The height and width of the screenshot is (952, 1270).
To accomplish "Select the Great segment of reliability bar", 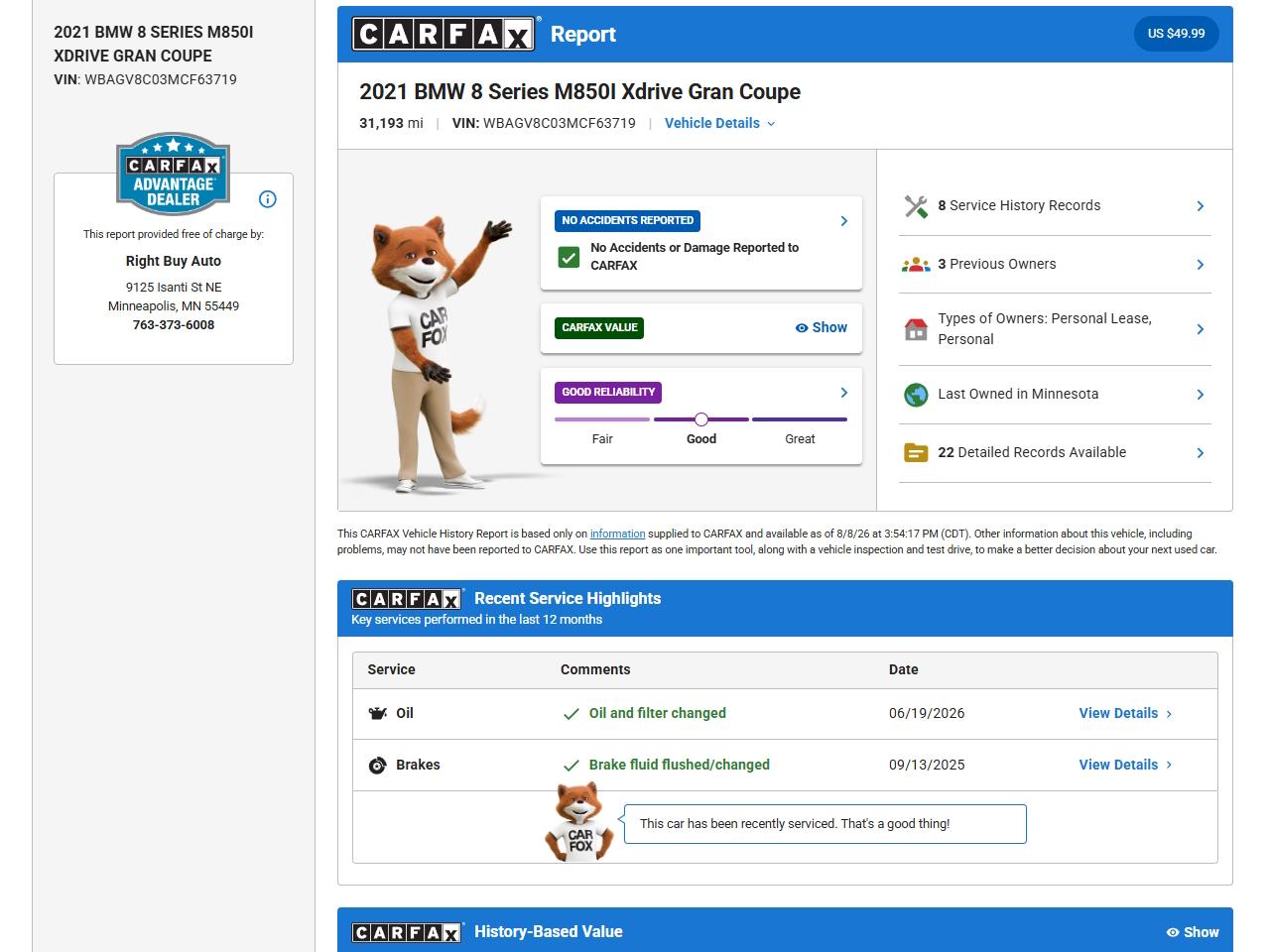I will click(800, 419).
